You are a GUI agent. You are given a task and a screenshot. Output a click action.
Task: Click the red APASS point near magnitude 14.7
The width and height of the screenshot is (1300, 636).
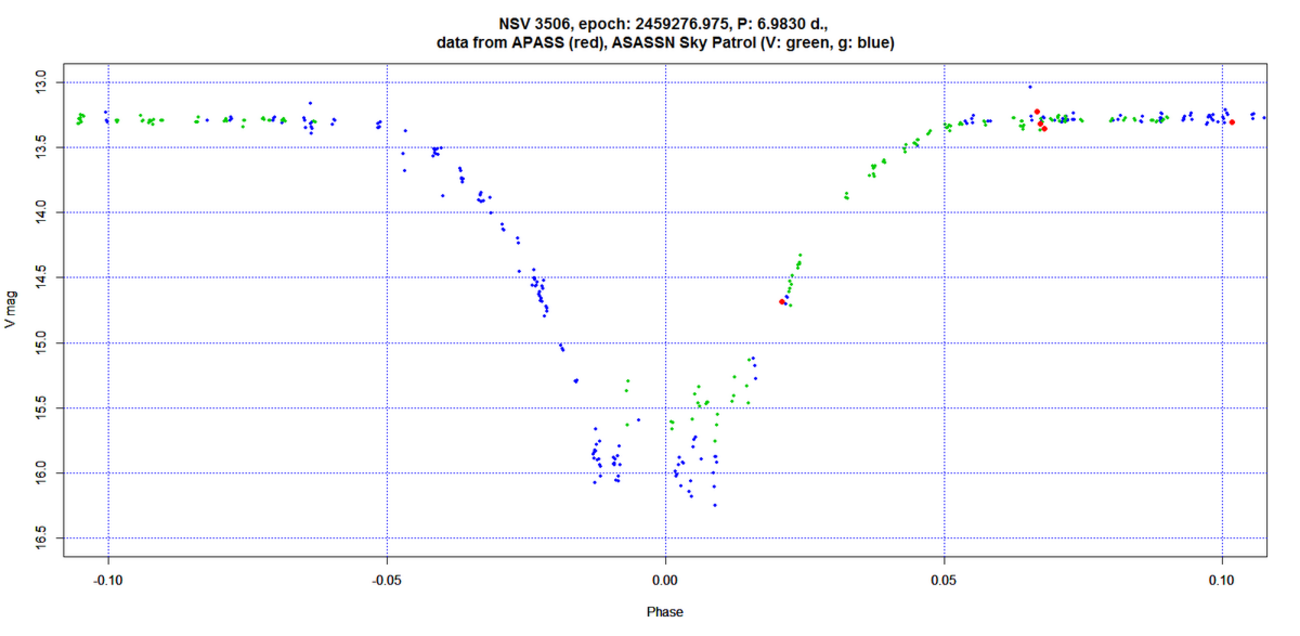click(782, 301)
